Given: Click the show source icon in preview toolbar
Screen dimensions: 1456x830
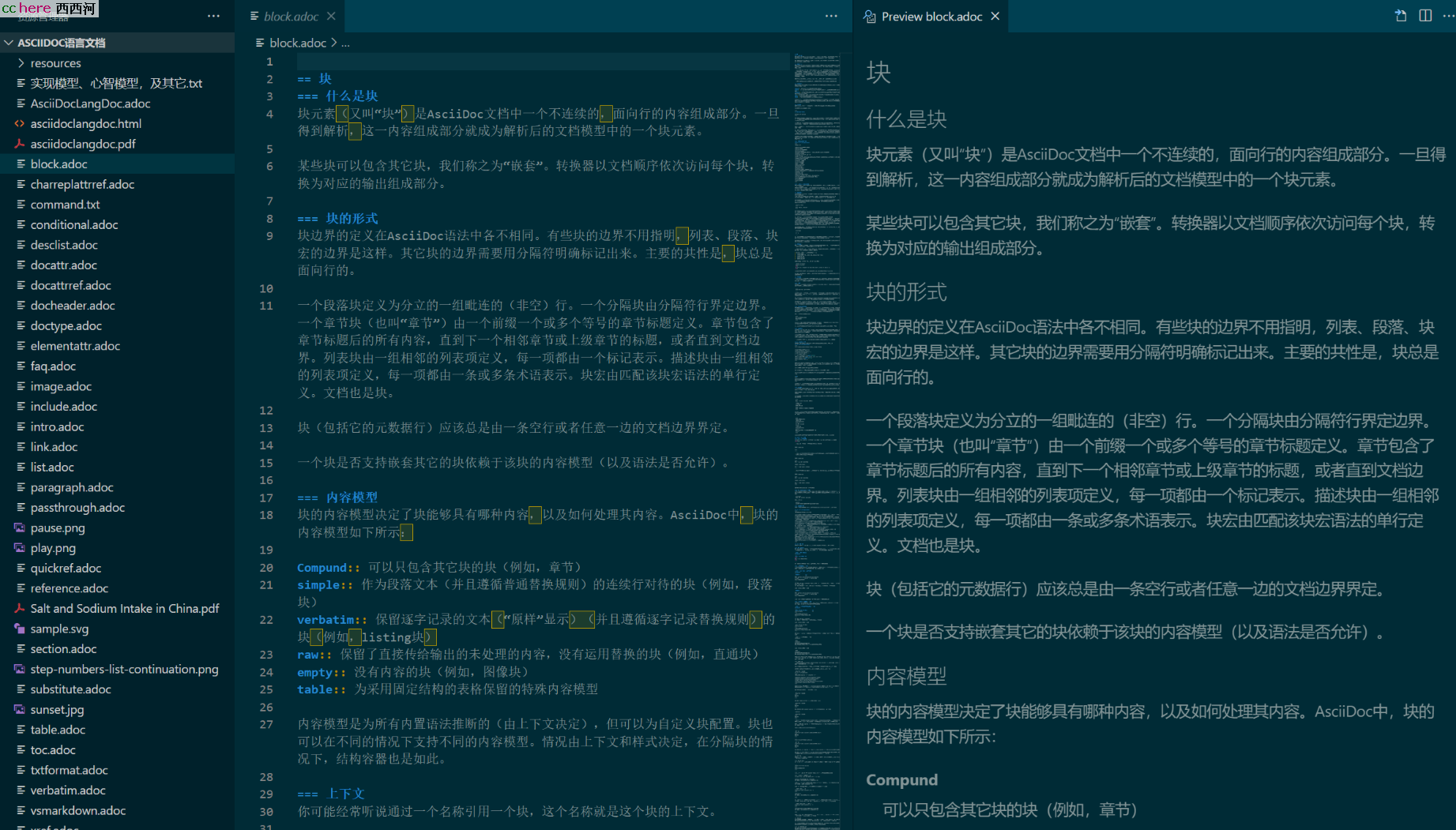Looking at the screenshot, I should click(x=1401, y=16).
